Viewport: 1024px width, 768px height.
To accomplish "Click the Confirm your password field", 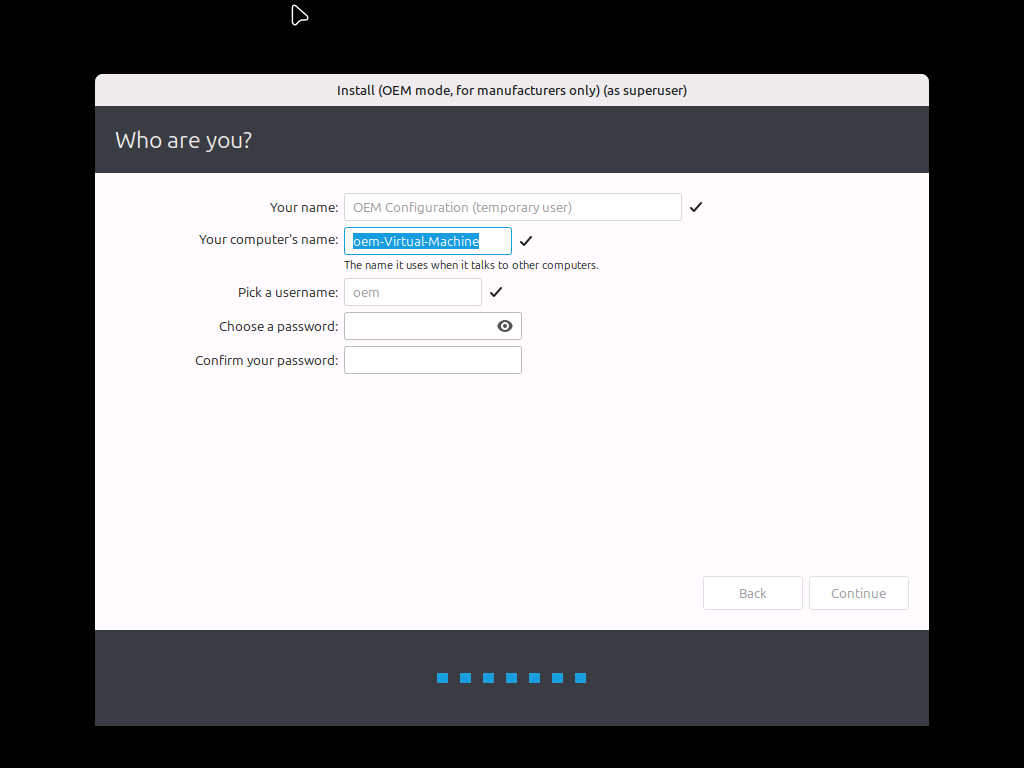I will tap(432, 360).
